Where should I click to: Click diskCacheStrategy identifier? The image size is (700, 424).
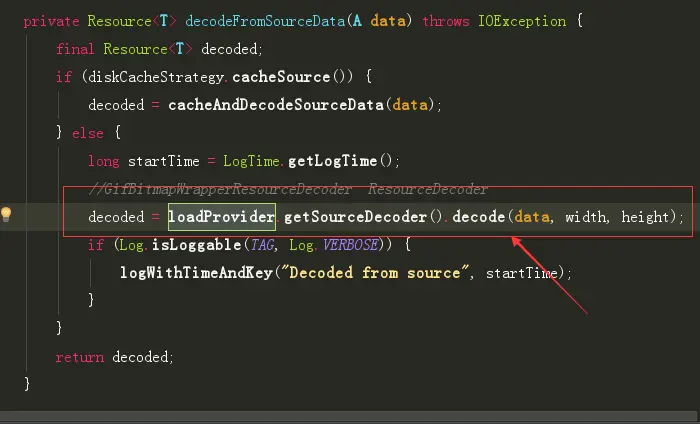pyautogui.click(x=156, y=77)
